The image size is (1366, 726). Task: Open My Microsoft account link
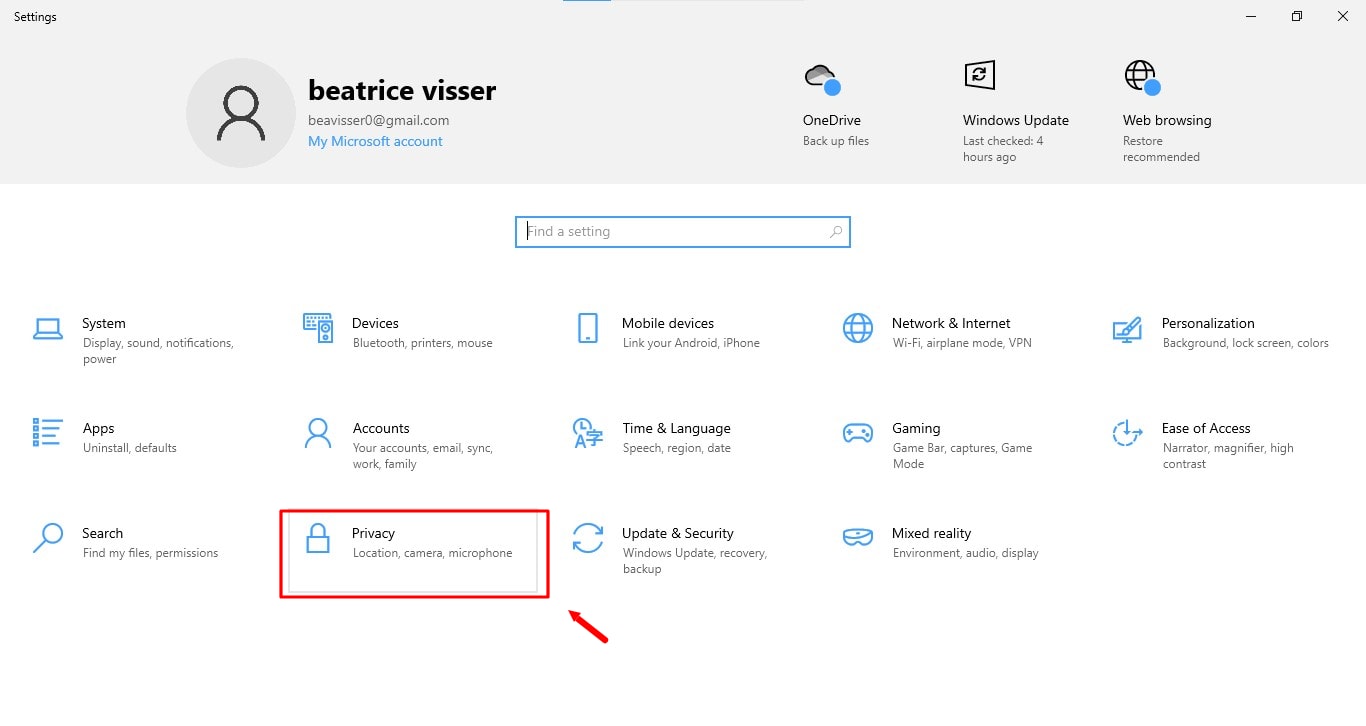(x=375, y=141)
